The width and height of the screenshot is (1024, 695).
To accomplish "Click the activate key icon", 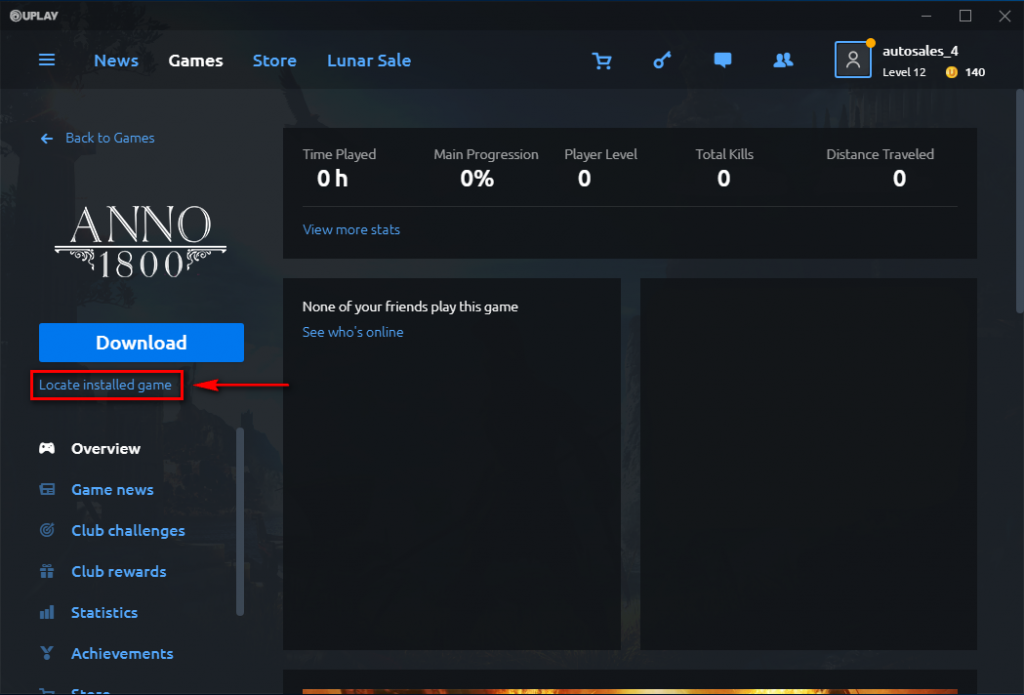I will [662, 61].
